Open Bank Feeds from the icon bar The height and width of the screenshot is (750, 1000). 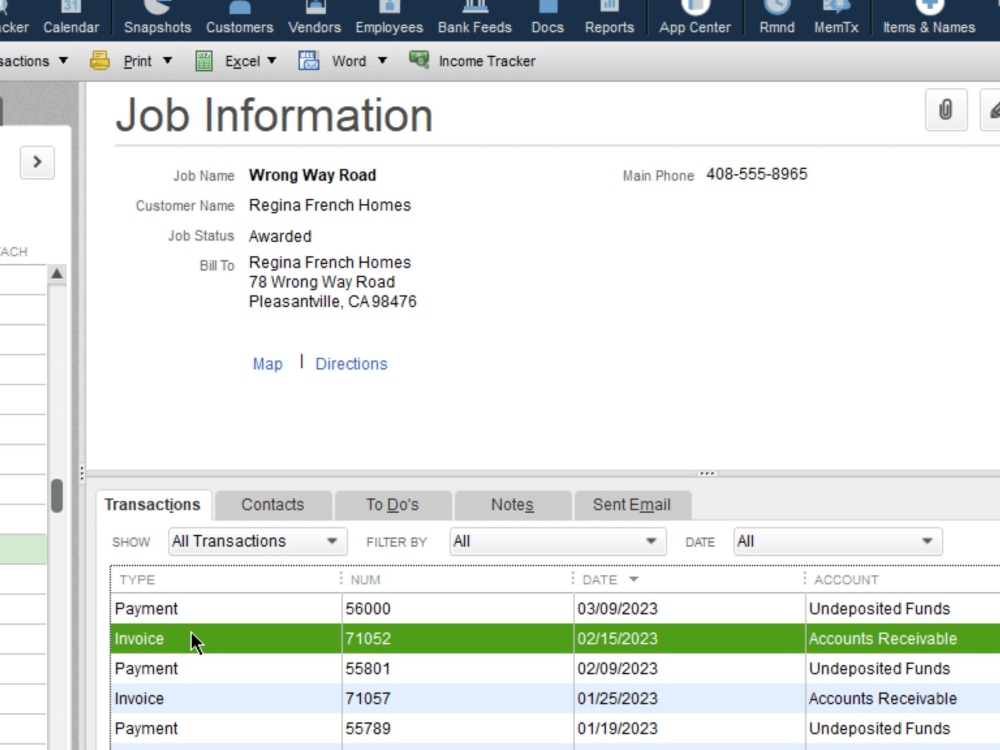(x=474, y=18)
